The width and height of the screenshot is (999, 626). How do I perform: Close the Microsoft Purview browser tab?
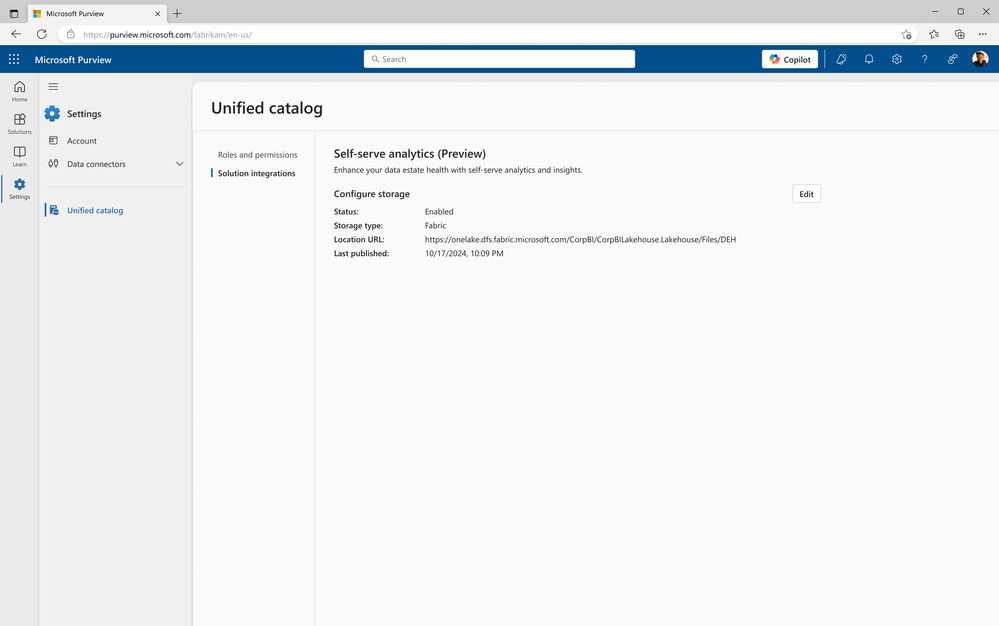pyautogui.click(x=157, y=13)
